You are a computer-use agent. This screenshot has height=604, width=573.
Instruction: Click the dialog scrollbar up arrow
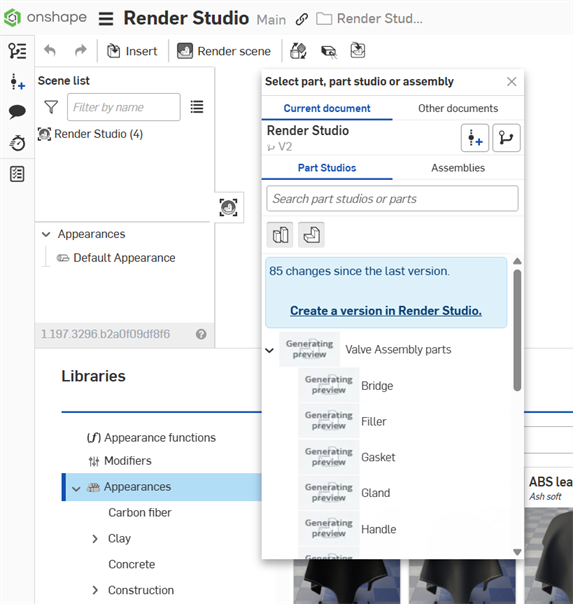517,261
